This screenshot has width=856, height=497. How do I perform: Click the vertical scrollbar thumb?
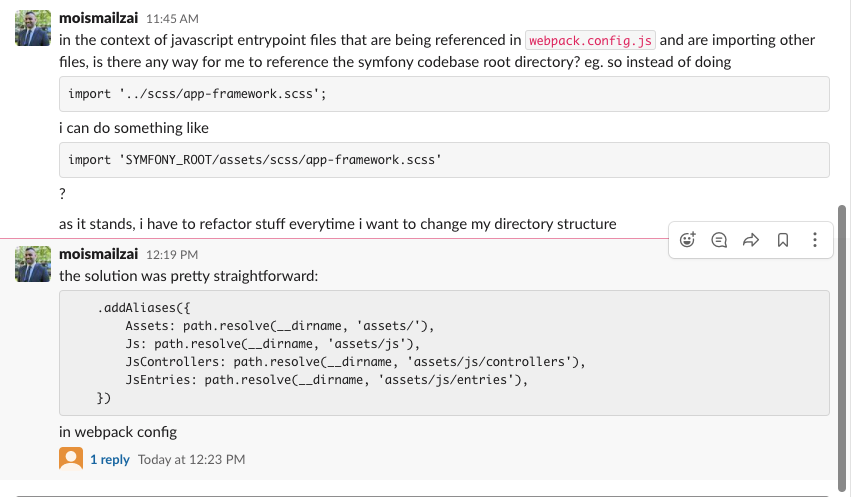pyautogui.click(x=842, y=348)
